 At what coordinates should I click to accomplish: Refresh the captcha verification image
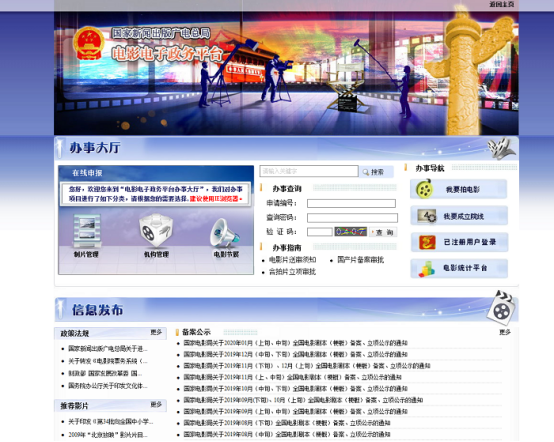[350, 232]
